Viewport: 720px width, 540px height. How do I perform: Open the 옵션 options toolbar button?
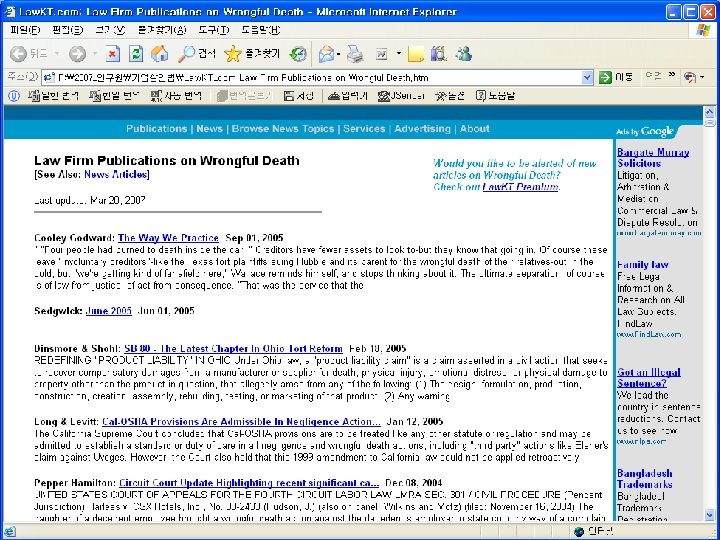450,96
